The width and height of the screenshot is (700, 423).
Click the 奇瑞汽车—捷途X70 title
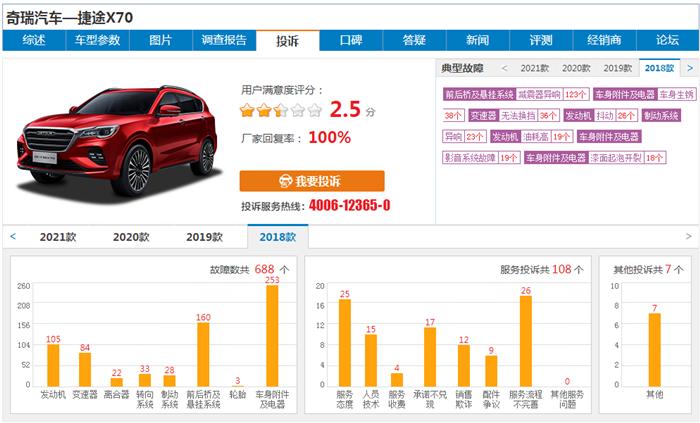[69, 18]
